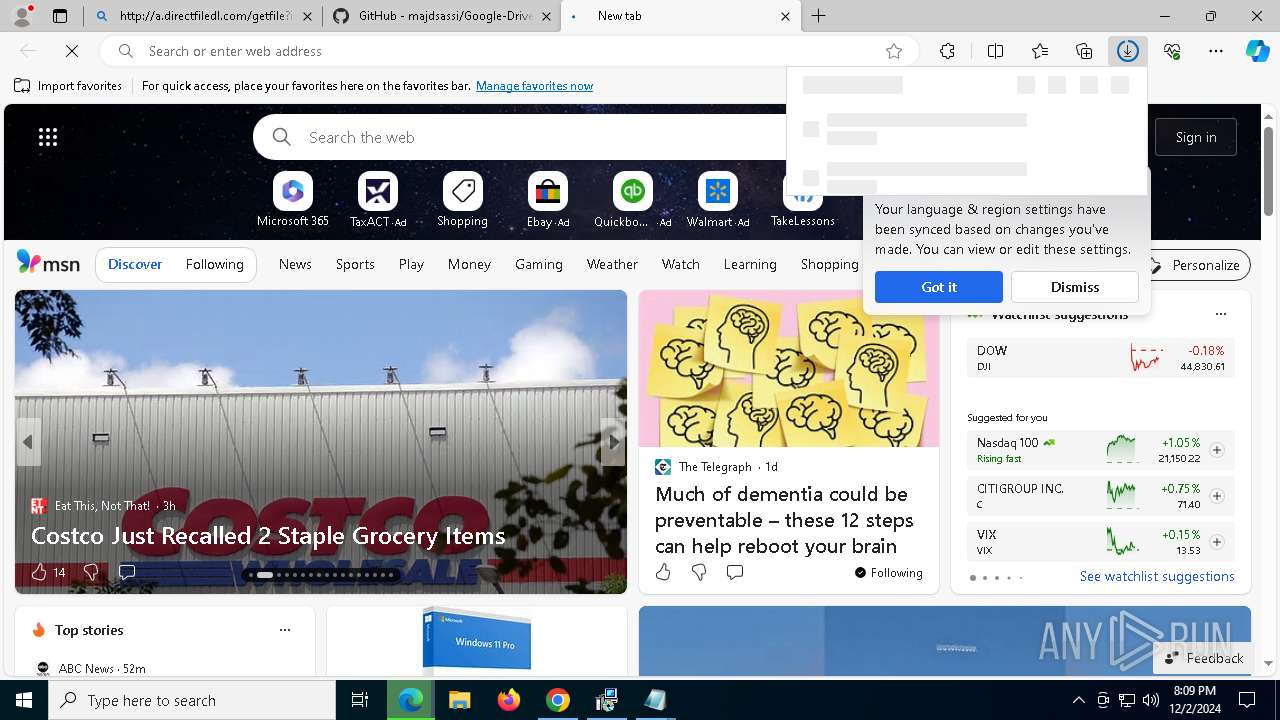Add Nasdaq 100 to watchlist
1280x720 pixels.
click(1217, 450)
